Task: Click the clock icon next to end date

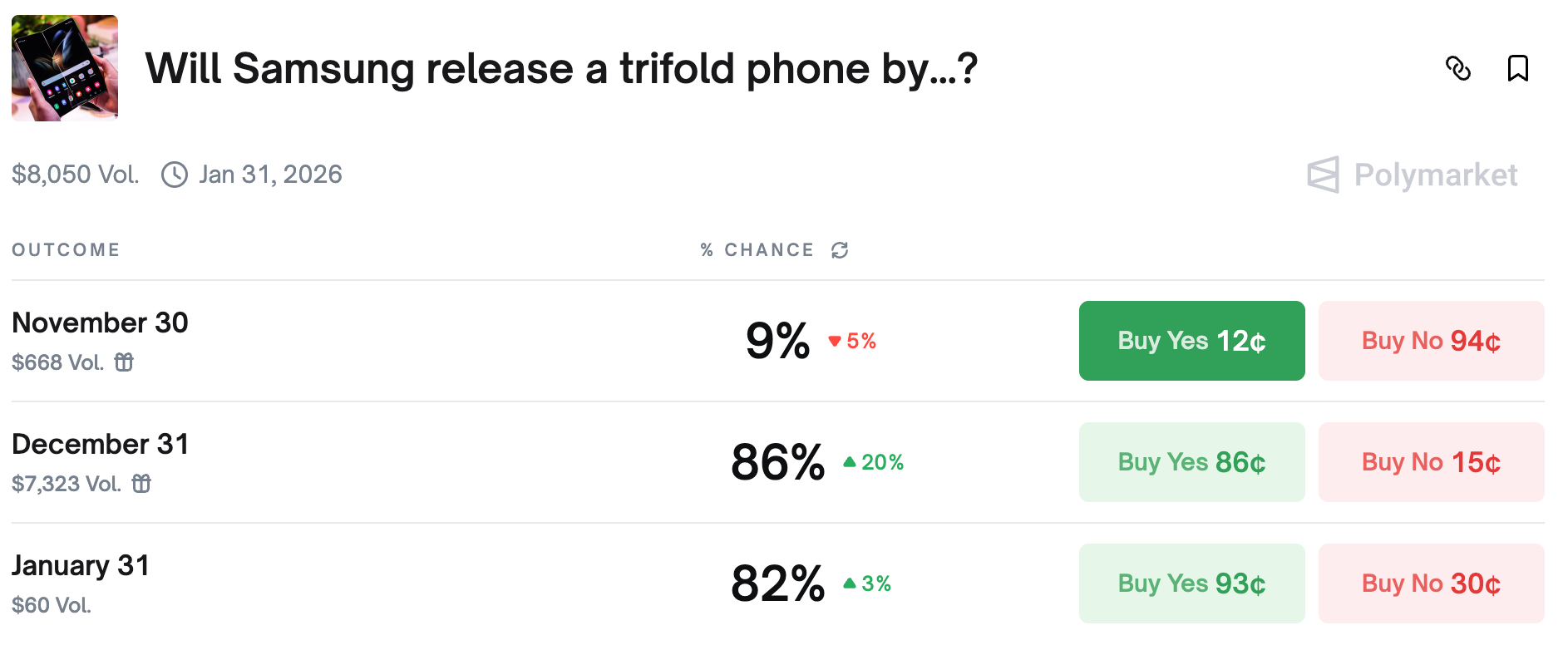Action: pos(175,175)
